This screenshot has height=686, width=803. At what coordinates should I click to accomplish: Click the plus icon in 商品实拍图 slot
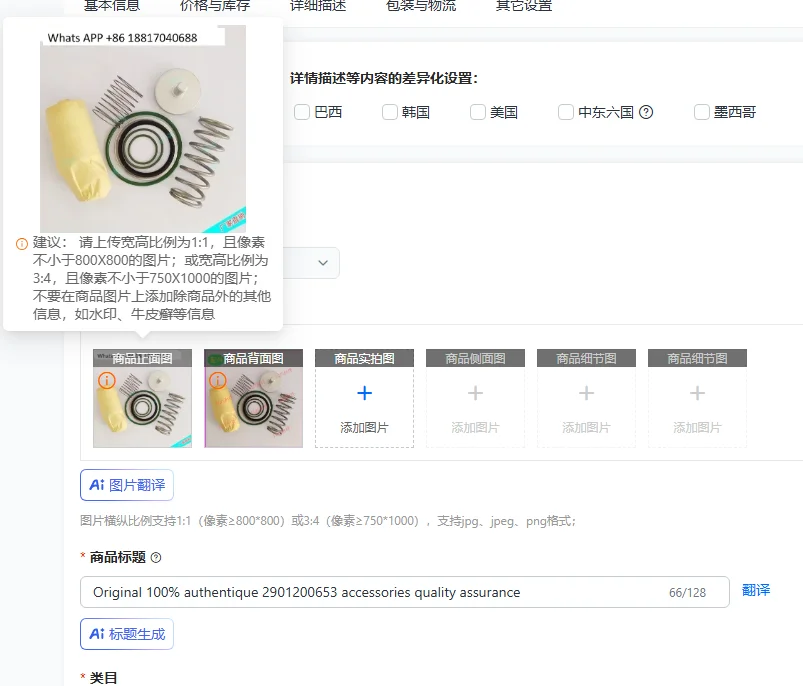tap(364, 393)
